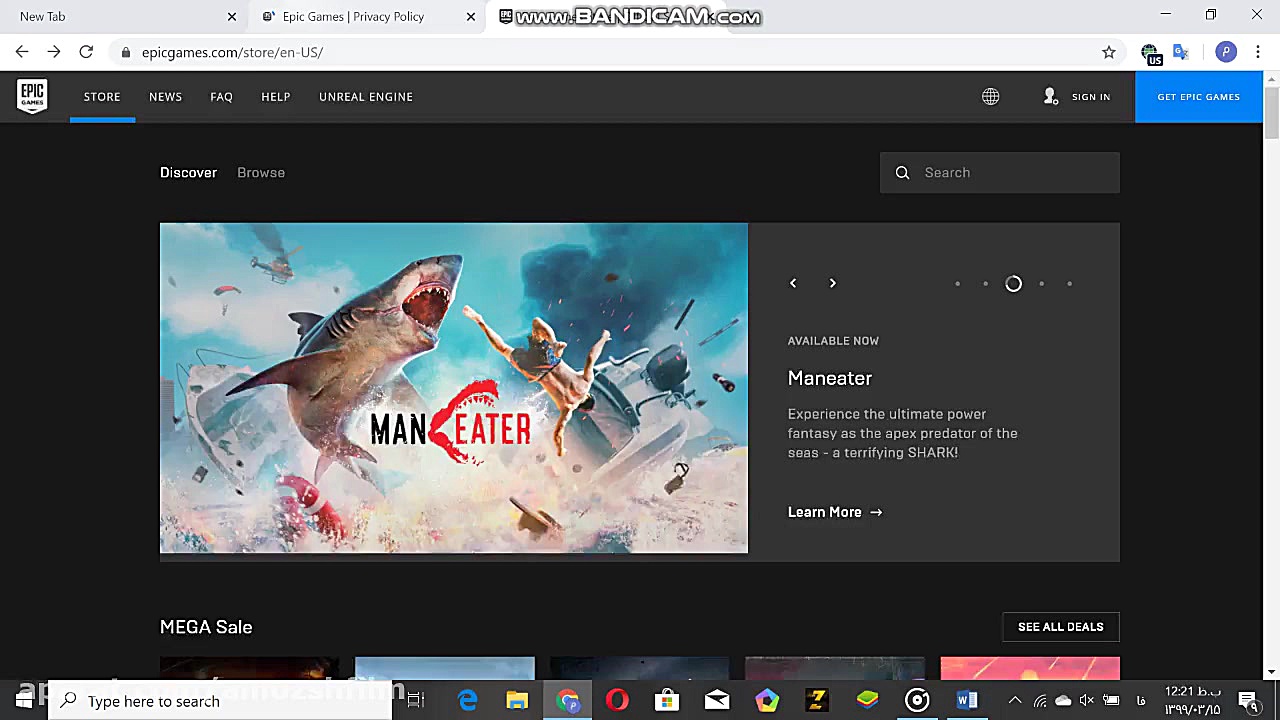This screenshot has width=1280, height=720.
Task: Select the fourth carousel dot
Action: click(1041, 284)
